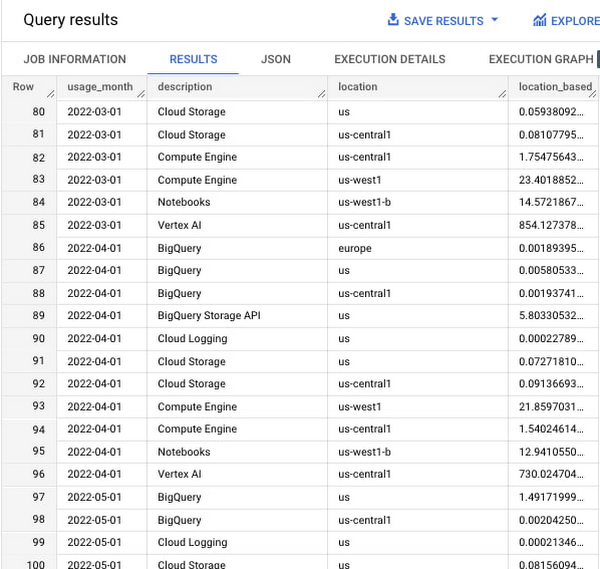Click the description column resize handle
600x569 pixels.
[321, 94]
